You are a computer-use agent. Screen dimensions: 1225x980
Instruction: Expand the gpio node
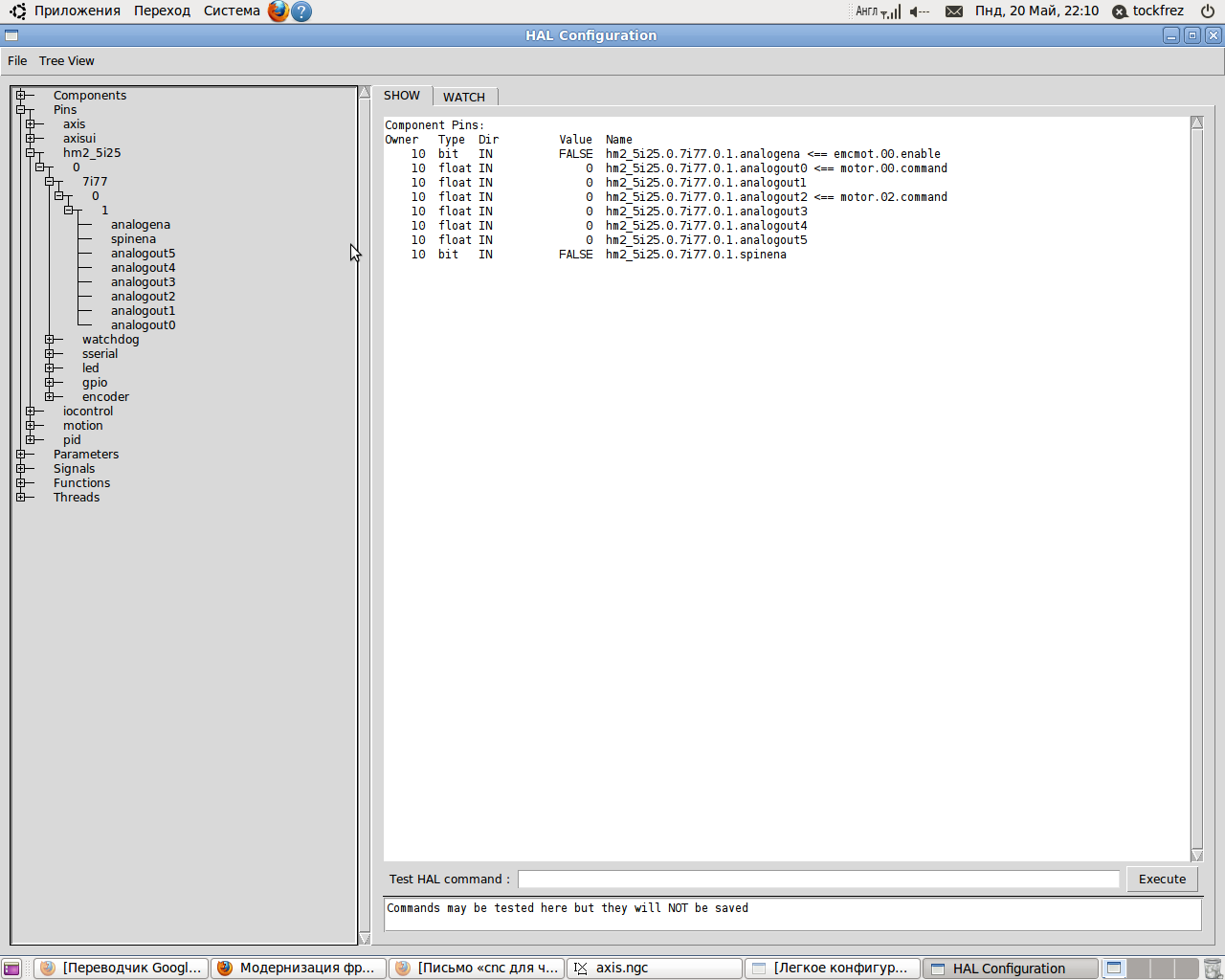pyautogui.click(x=49, y=383)
